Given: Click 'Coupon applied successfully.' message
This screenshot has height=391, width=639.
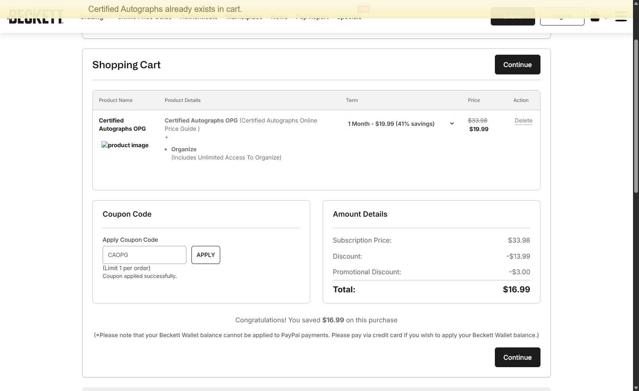Looking at the screenshot, I should click(139, 276).
